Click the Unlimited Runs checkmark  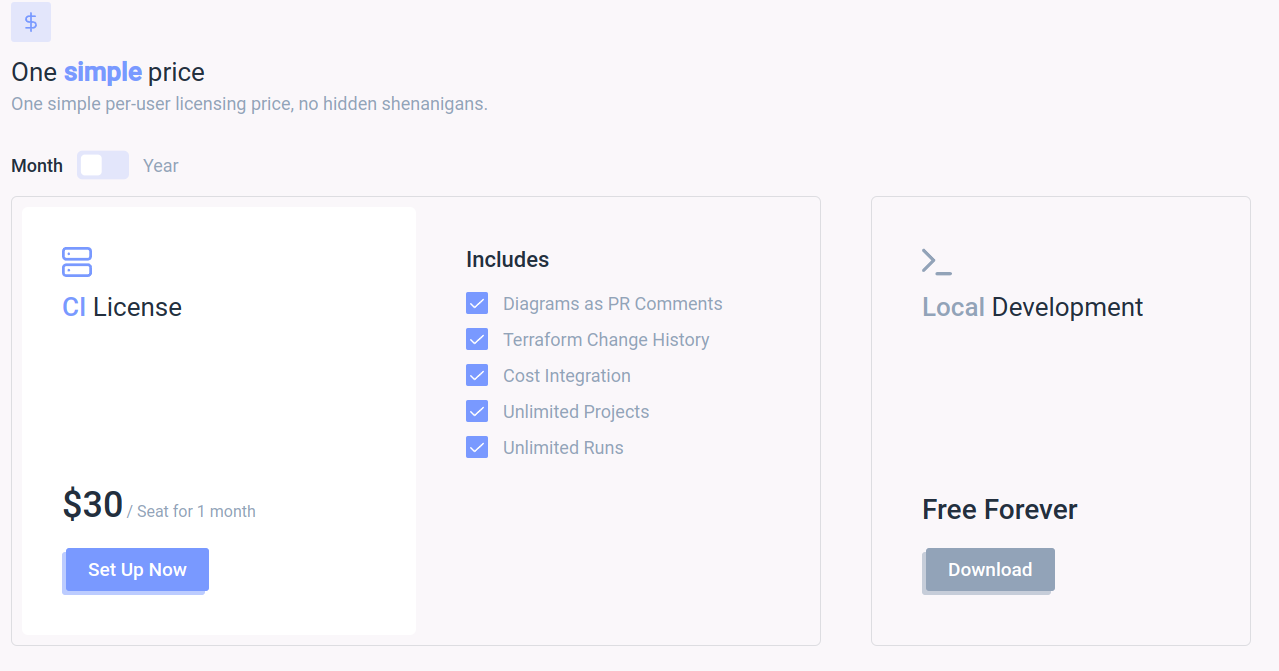477,448
